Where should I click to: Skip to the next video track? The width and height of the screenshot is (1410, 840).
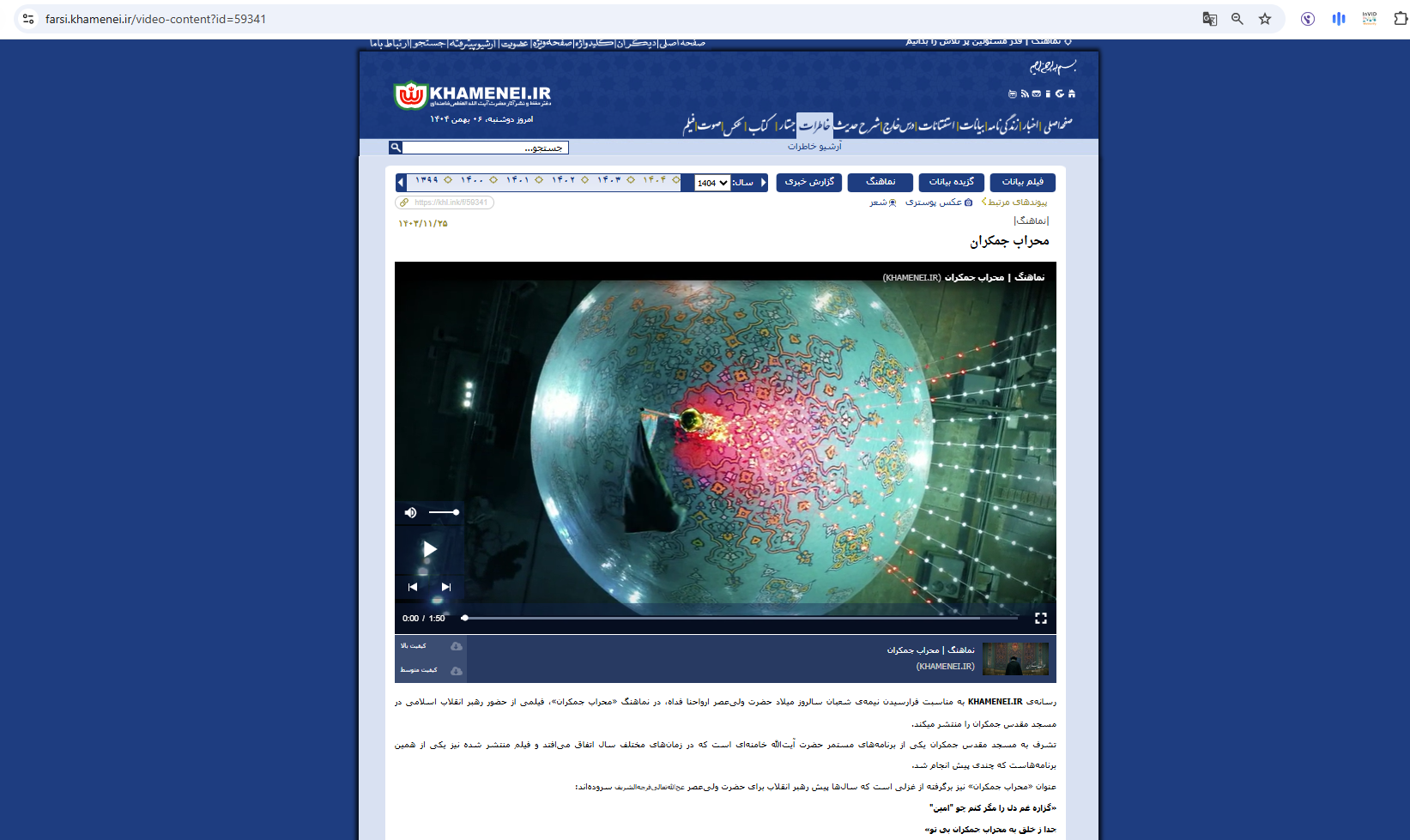[x=446, y=587]
